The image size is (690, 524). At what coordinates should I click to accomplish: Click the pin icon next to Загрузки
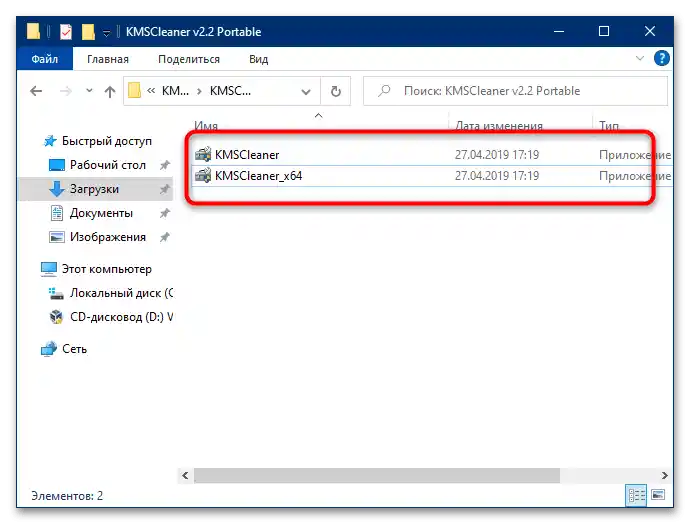pyautogui.click(x=165, y=189)
